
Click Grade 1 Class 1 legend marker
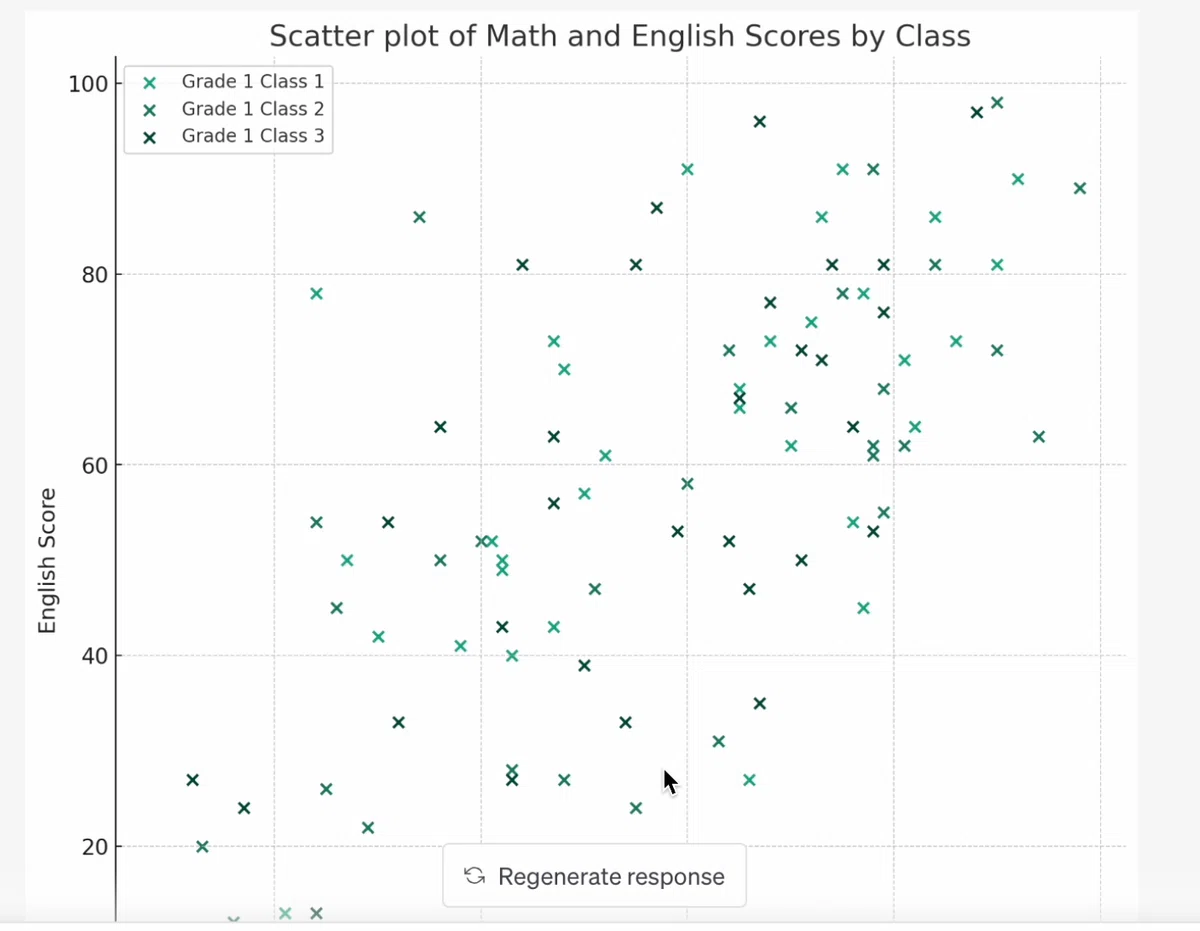pyautogui.click(x=149, y=83)
